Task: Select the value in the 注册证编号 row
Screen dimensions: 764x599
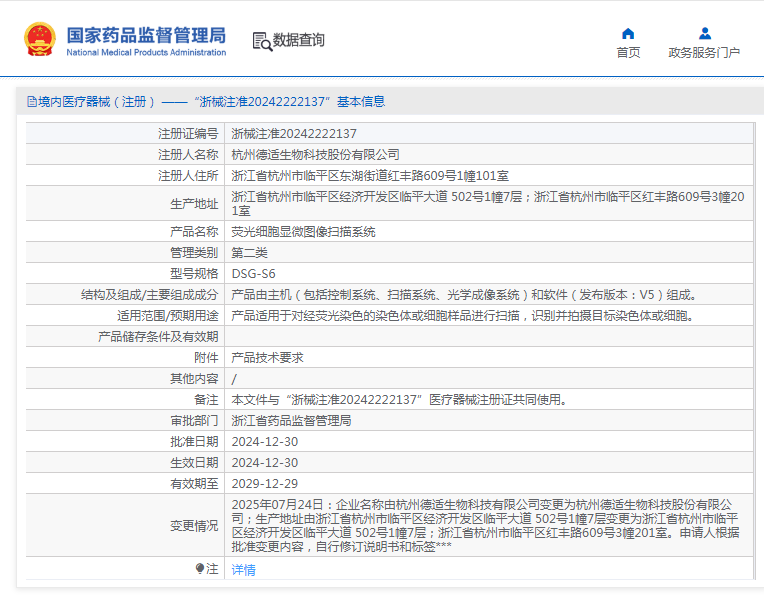Action: (x=294, y=134)
